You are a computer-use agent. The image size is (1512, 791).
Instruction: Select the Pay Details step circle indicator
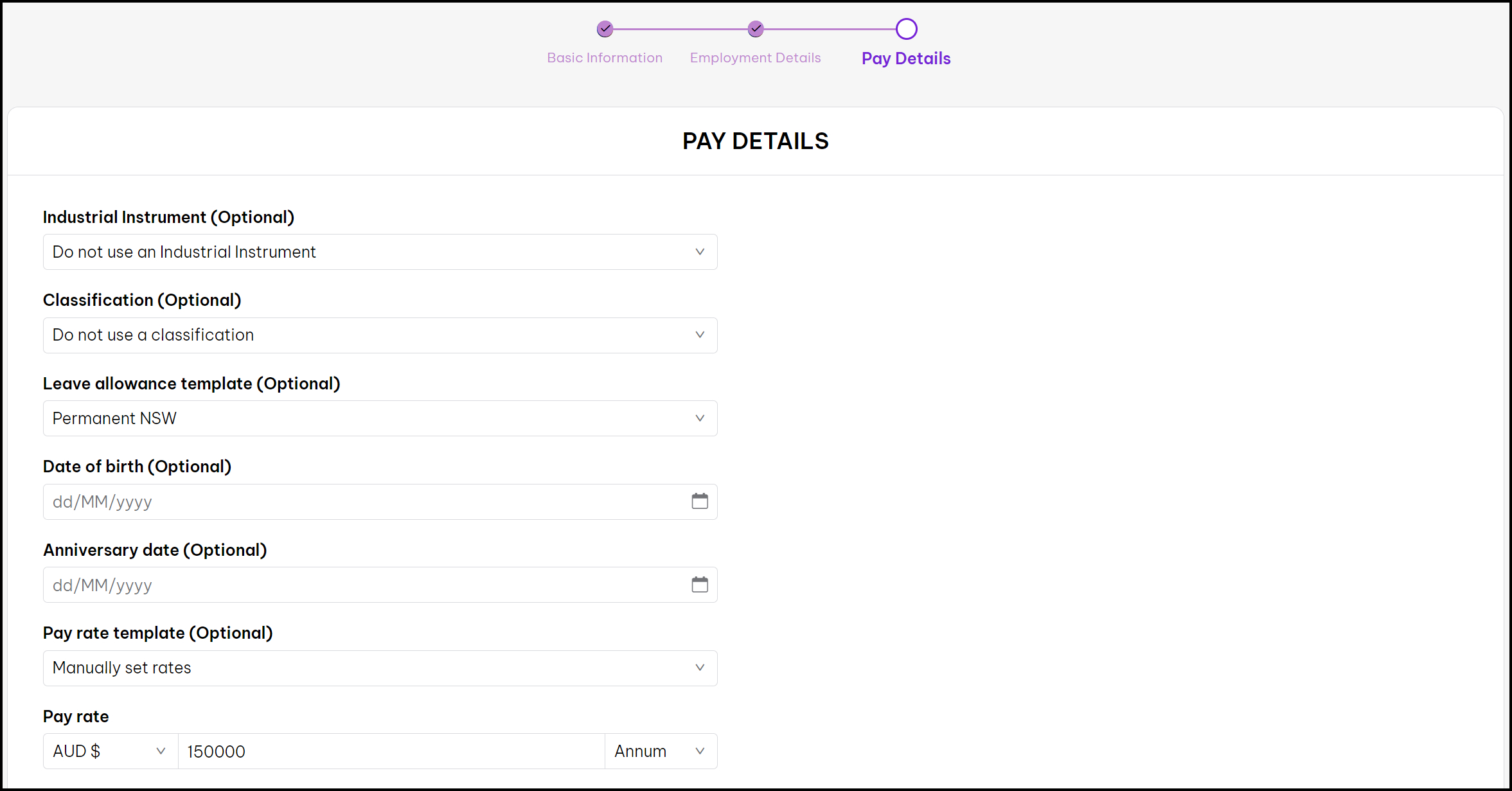tap(905, 28)
